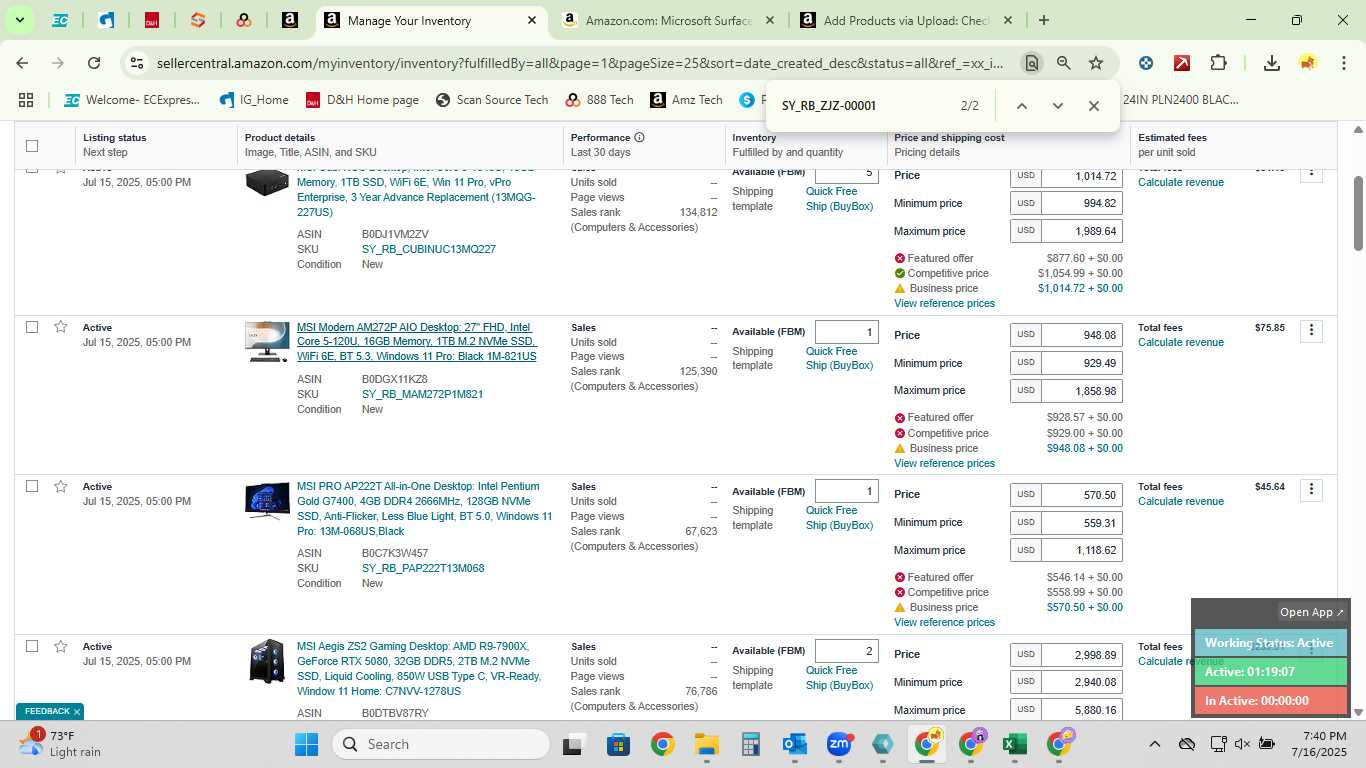Click the page vertical scrollbar thumb
Image resolution: width=1366 pixels, height=768 pixels.
point(1358,213)
